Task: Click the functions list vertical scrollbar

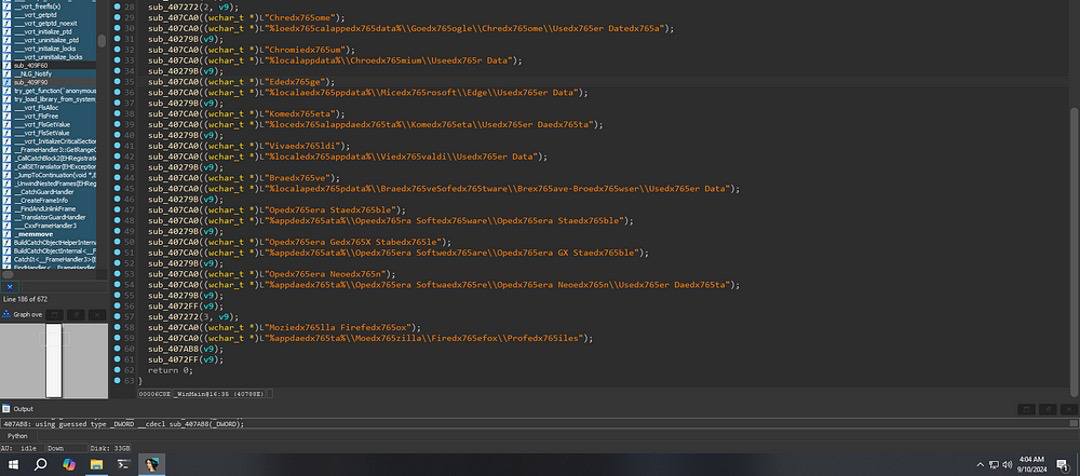Action: pos(102,42)
